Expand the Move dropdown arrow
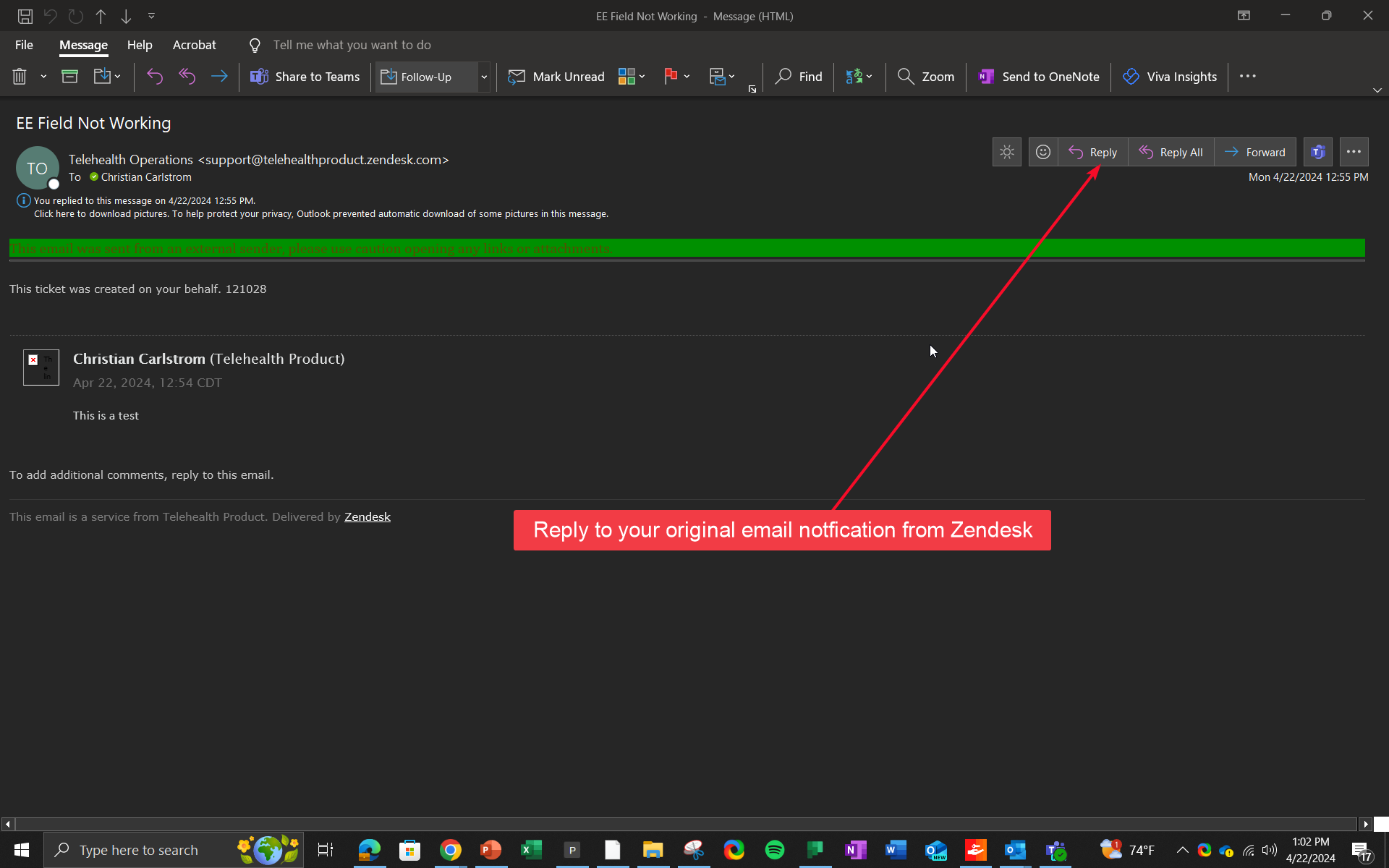This screenshot has width=1389, height=868. pos(117,76)
